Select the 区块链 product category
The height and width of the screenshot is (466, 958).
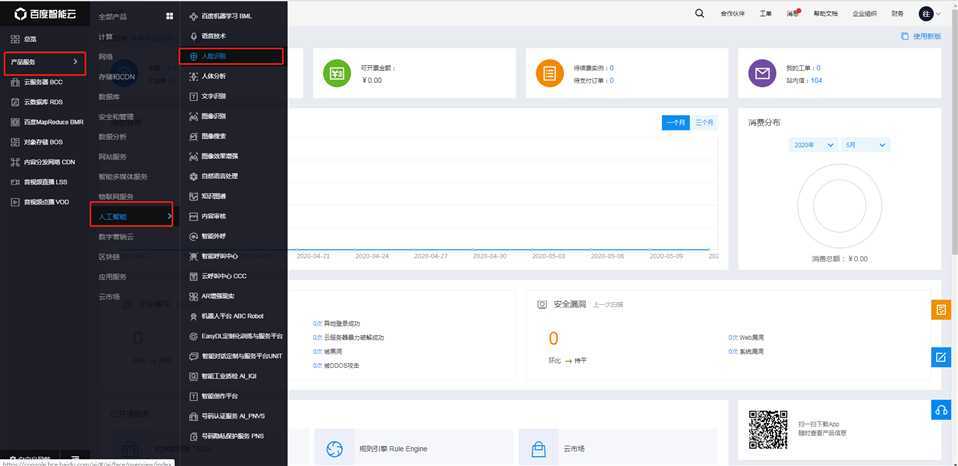(x=109, y=257)
